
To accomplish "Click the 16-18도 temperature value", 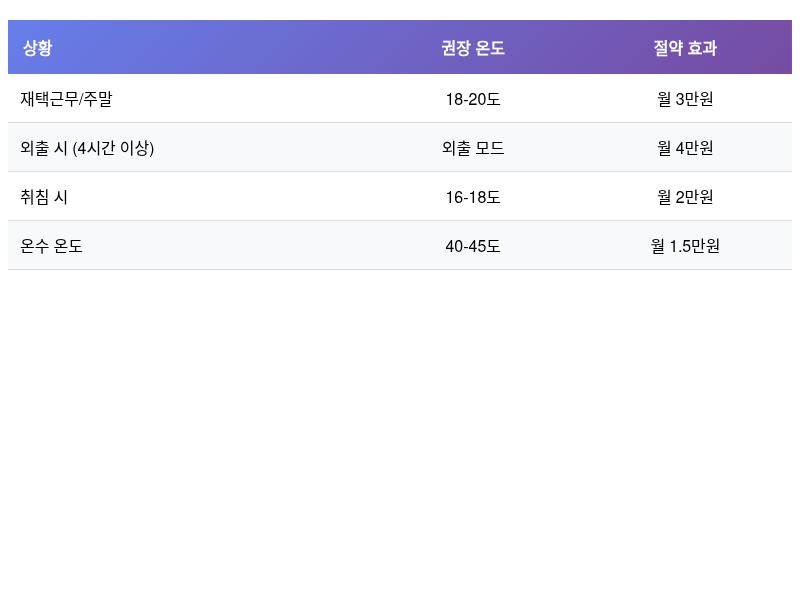I will click(x=472, y=196).
